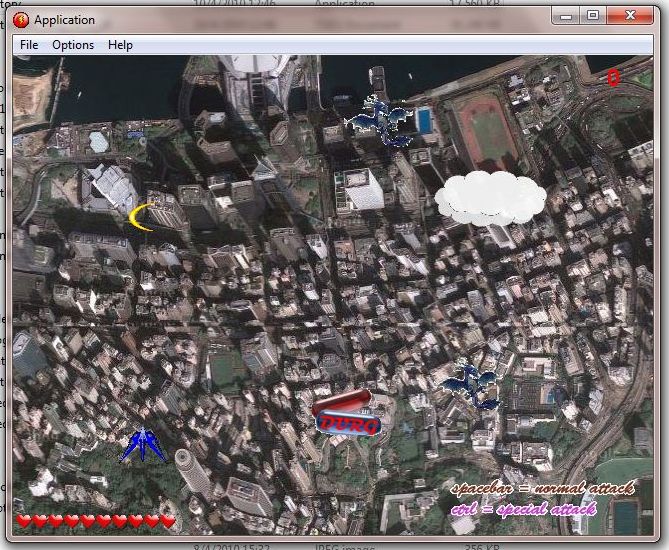
Task: Click the 'spacebar = normal attack' hint
Action: click(x=543, y=488)
